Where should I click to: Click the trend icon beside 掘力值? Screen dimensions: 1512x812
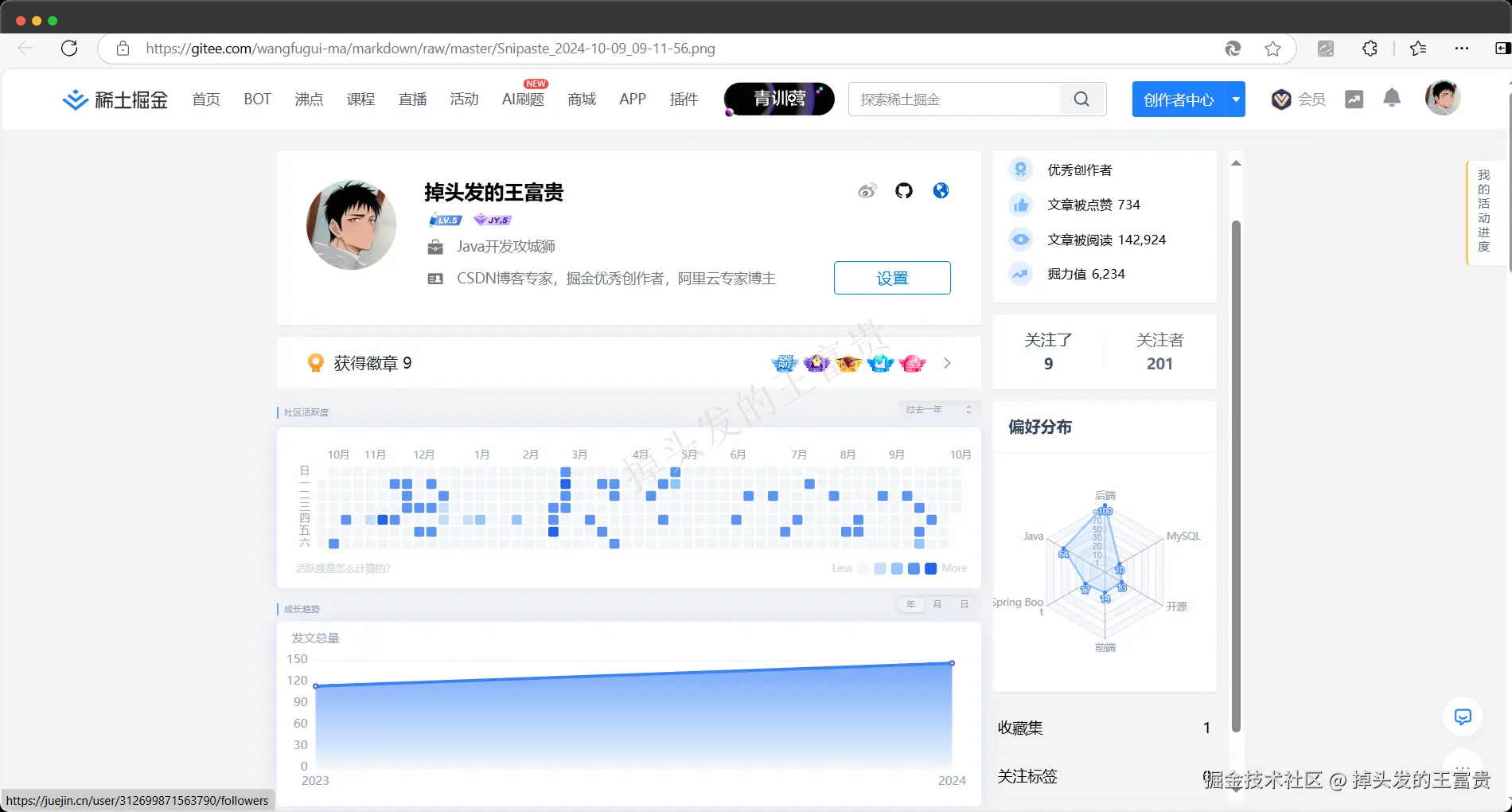pyautogui.click(x=1021, y=274)
